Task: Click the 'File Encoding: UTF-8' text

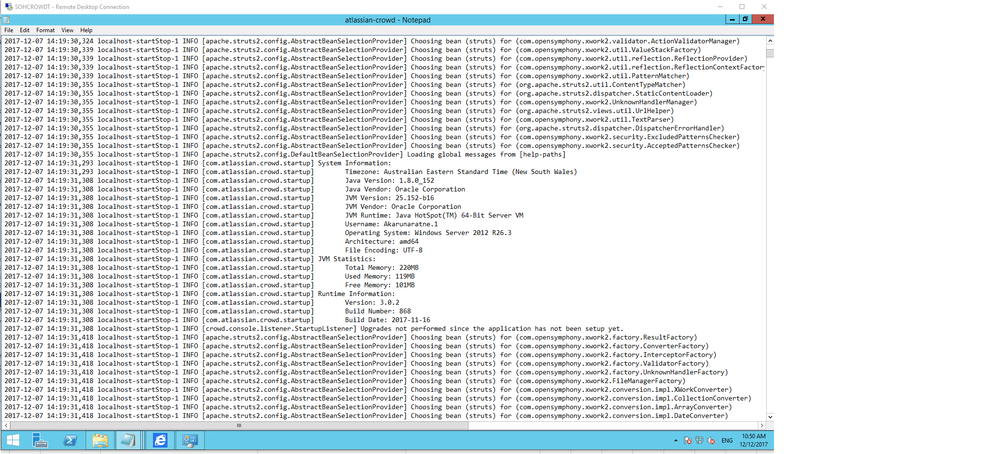Action: click(x=383, y=250)
